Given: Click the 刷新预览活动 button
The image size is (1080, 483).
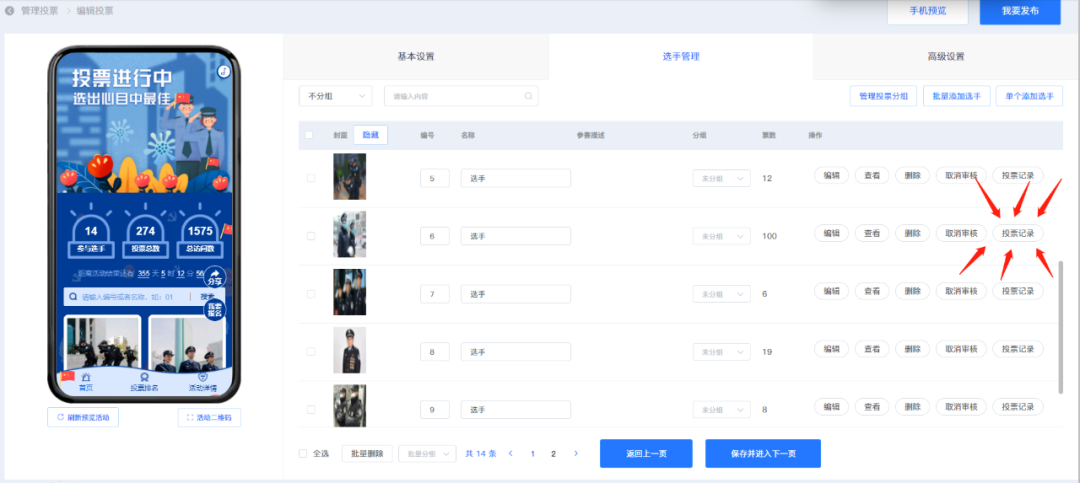Looking at the screenshot, I should point(83,417).
